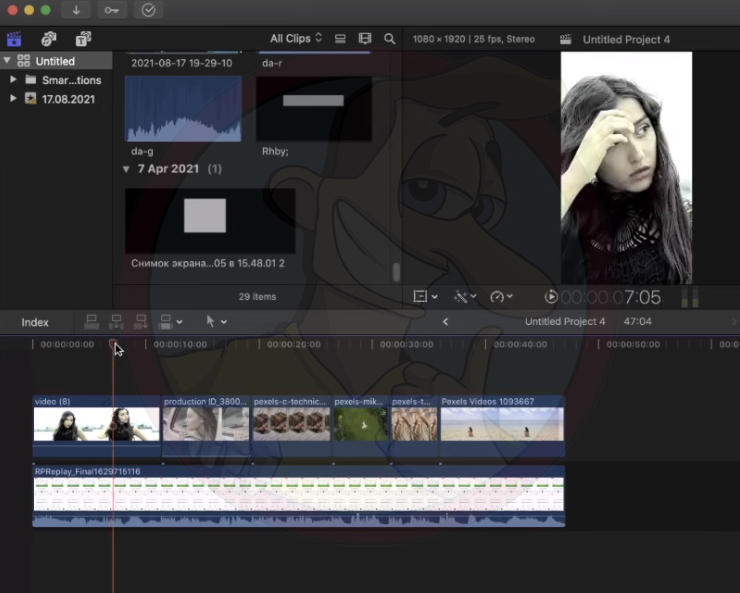Screen dimensions: 740x593
Task: Click the Overwrite clip edit icon
Action: coord(166,322)
